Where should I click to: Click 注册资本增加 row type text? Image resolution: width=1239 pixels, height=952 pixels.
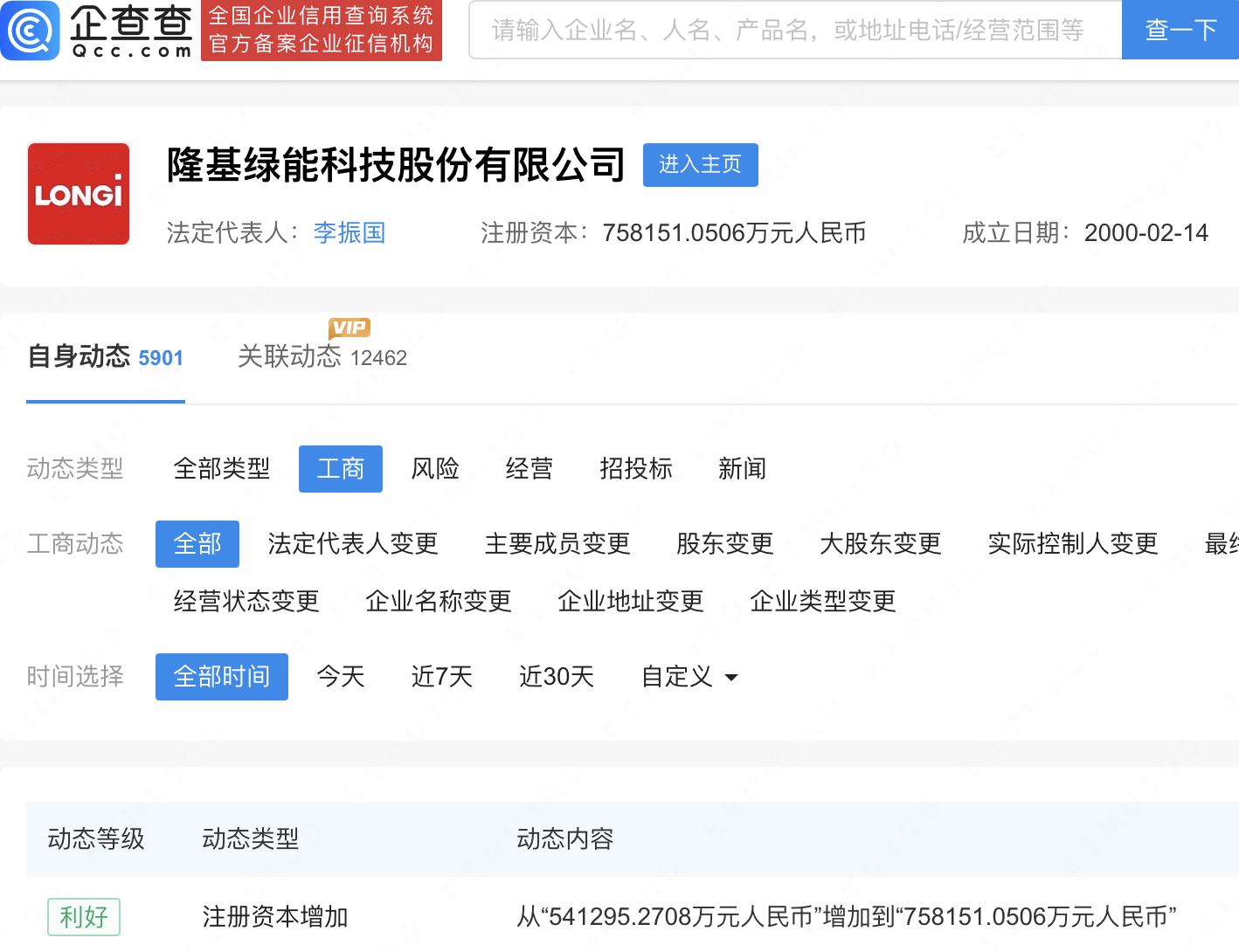(275, 917)
